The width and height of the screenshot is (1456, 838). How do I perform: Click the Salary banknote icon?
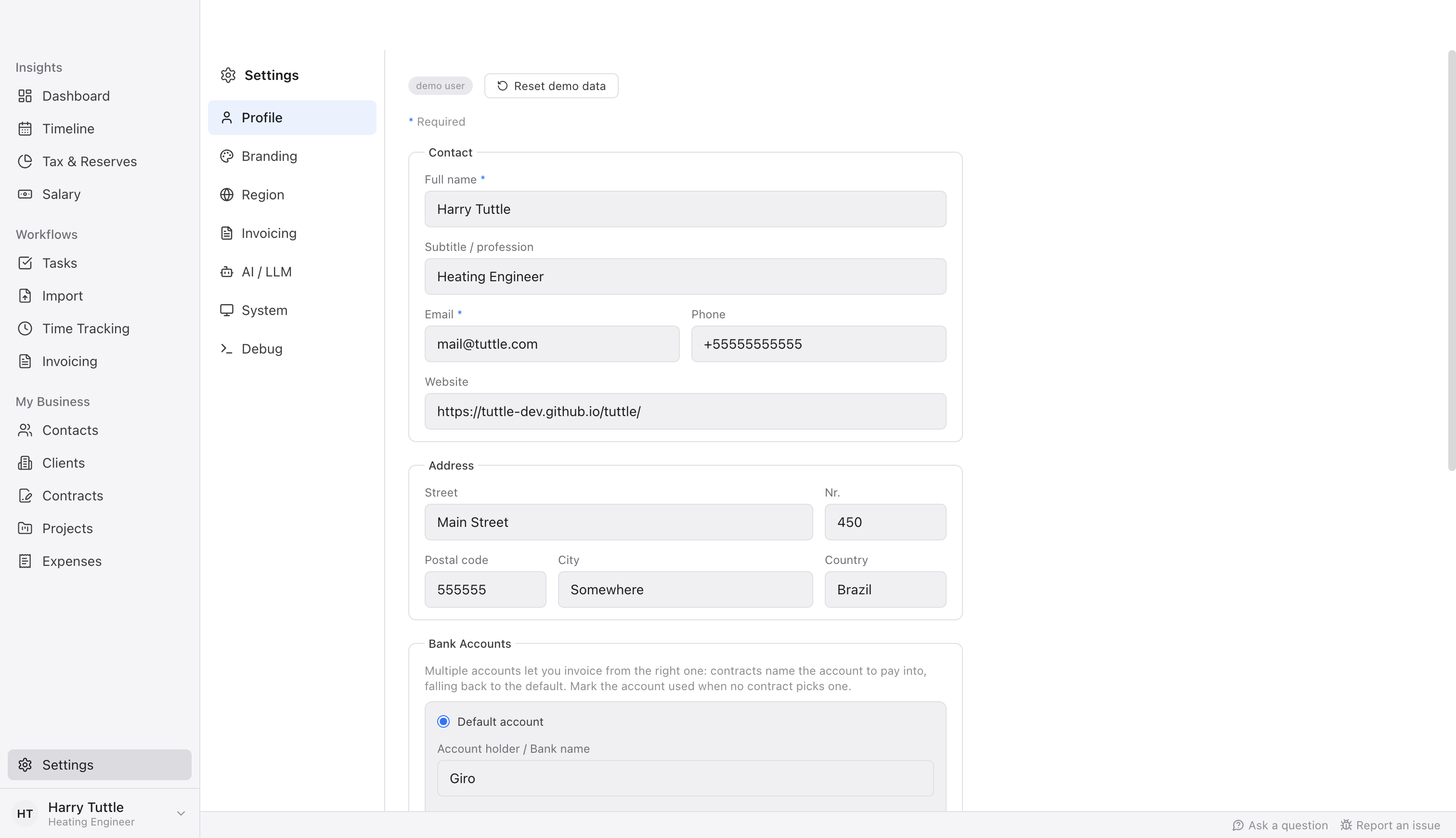tap(25, 194)
